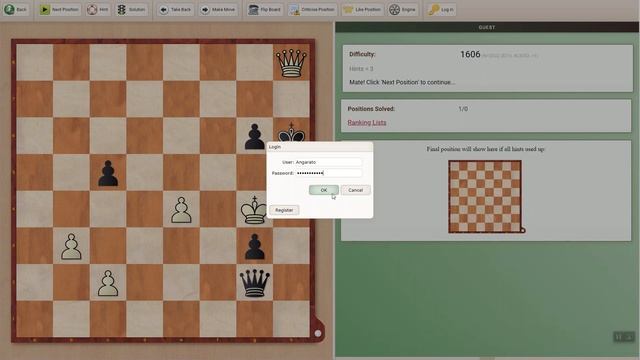640x360 pixels.
Task: Select the black pawn on g3
Action: [x=254, y=246]
